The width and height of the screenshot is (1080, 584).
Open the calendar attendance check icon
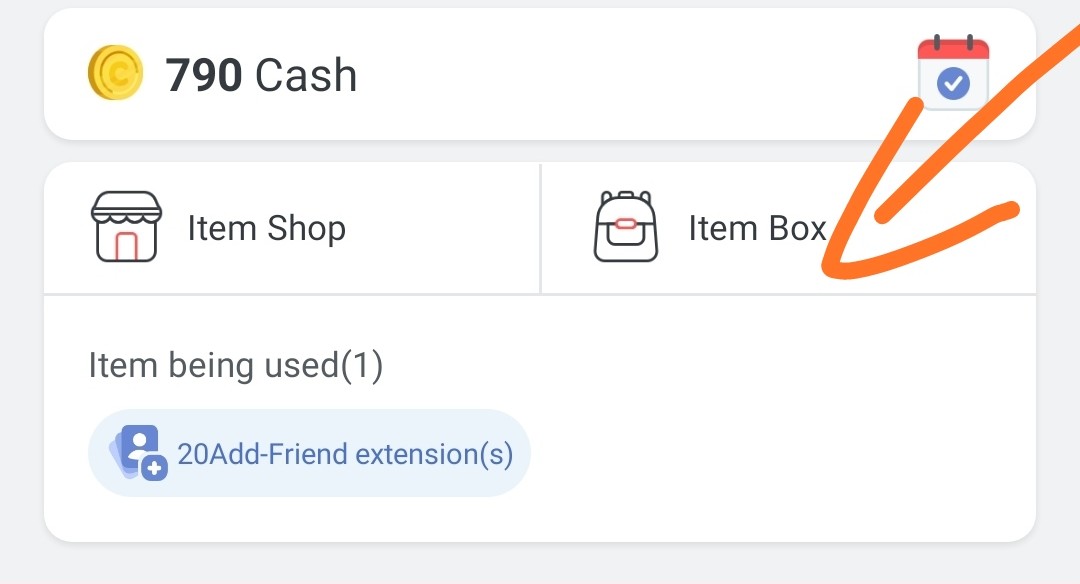pos(952,74)
